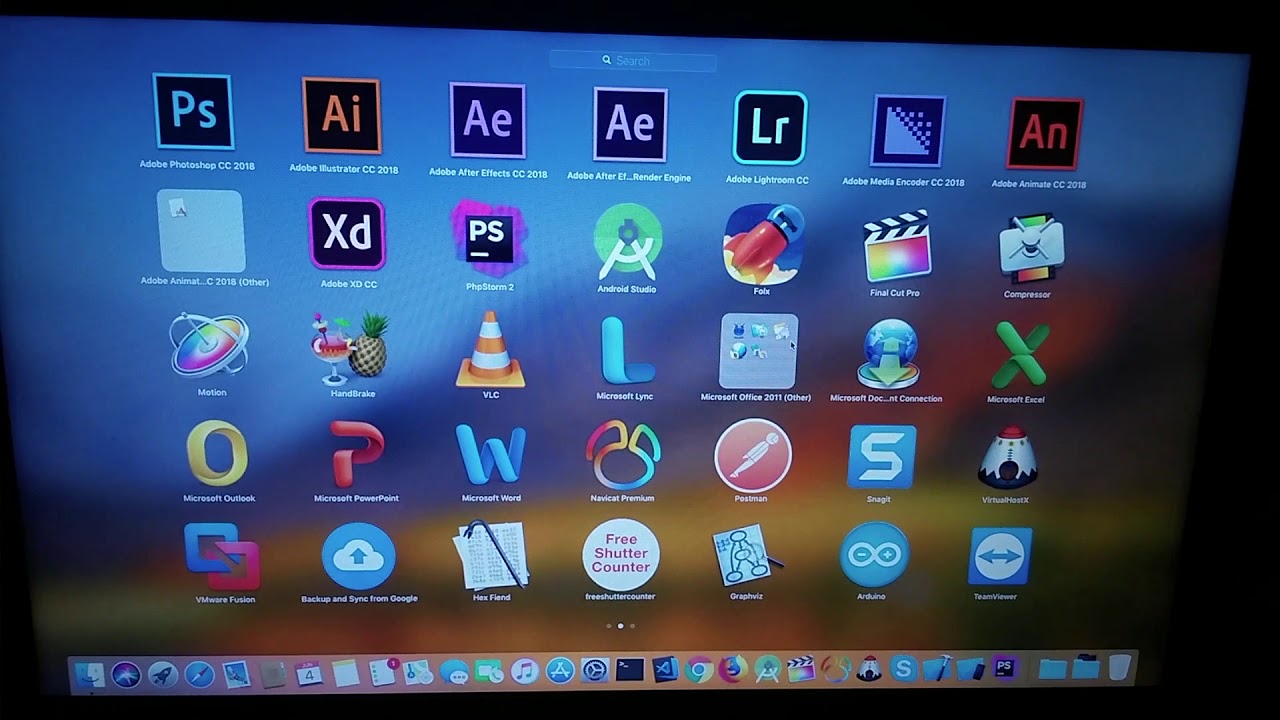Viewport: 1280px width, 720px height.
Task: Open Microsoft Office 2011 (Other) folder
Action: pos(759,351)
